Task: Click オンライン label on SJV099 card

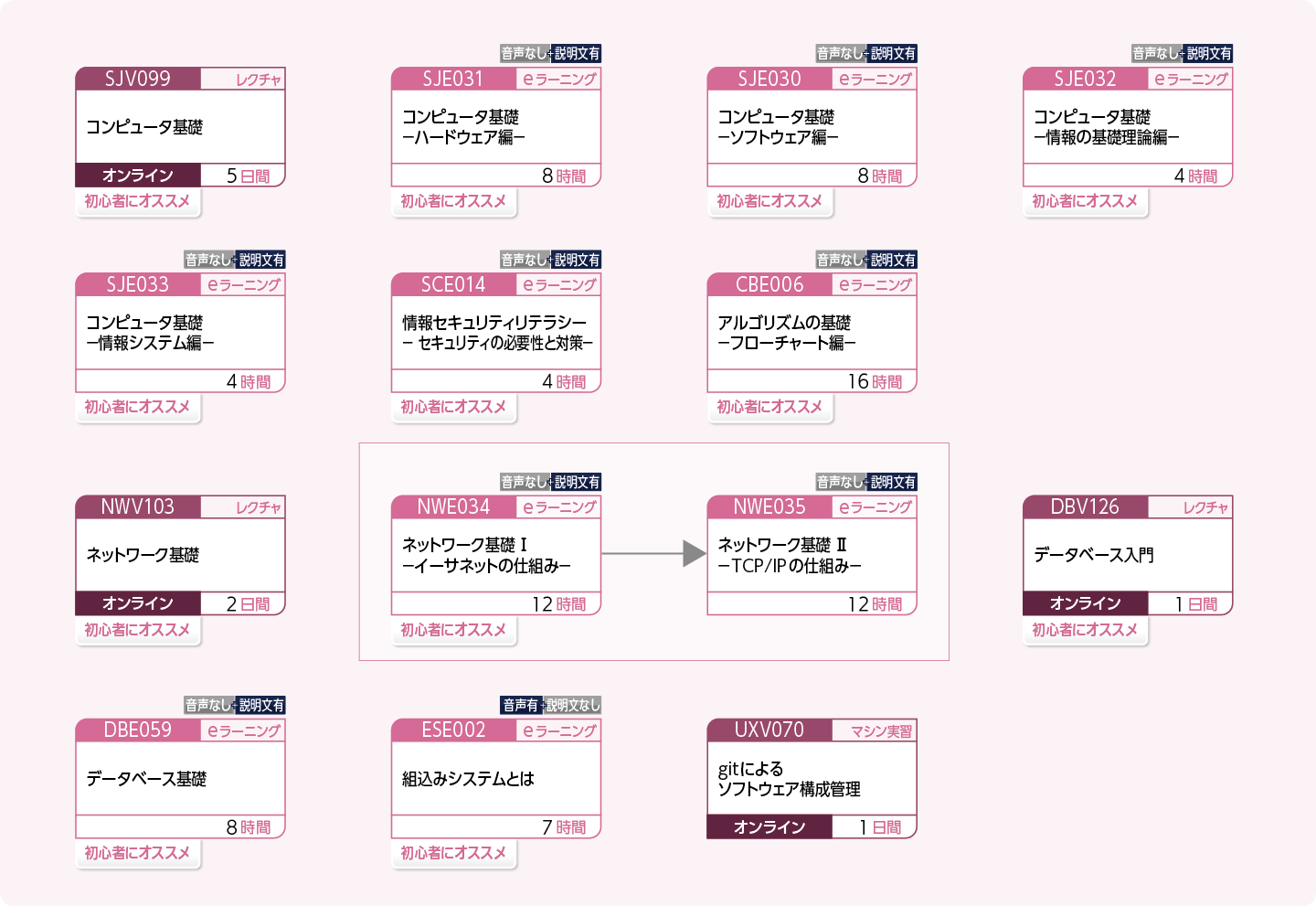Action: coord(138,176)
